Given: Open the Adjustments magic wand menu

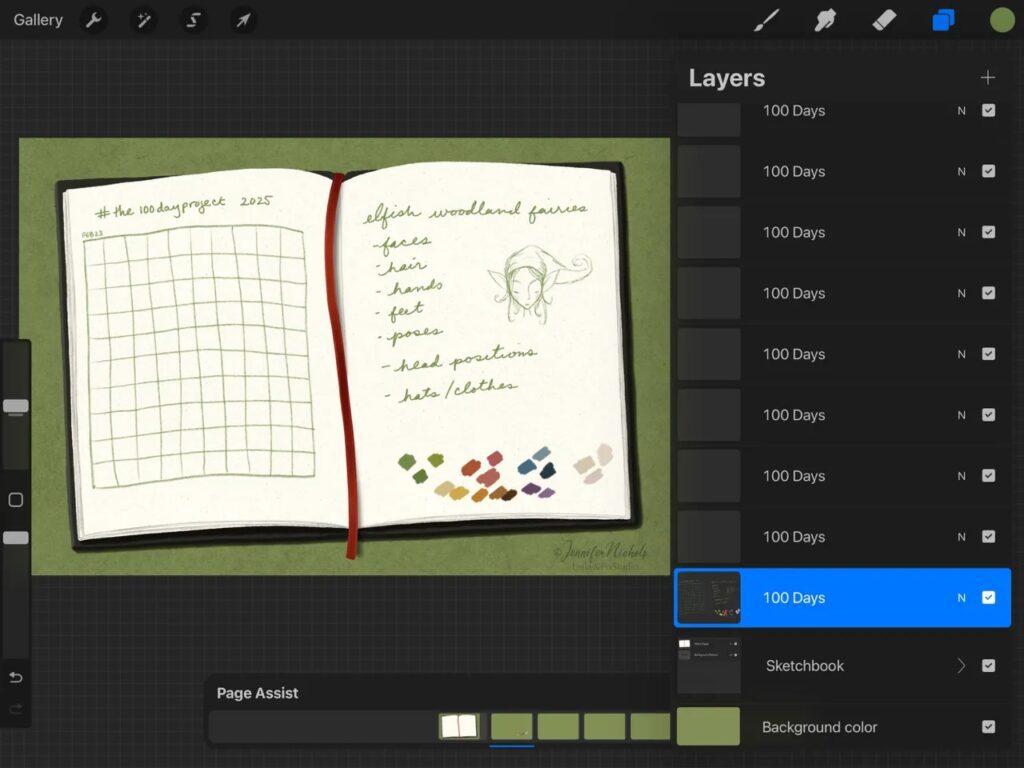Looking at the screenshot, I should click(x=144, y=20).
